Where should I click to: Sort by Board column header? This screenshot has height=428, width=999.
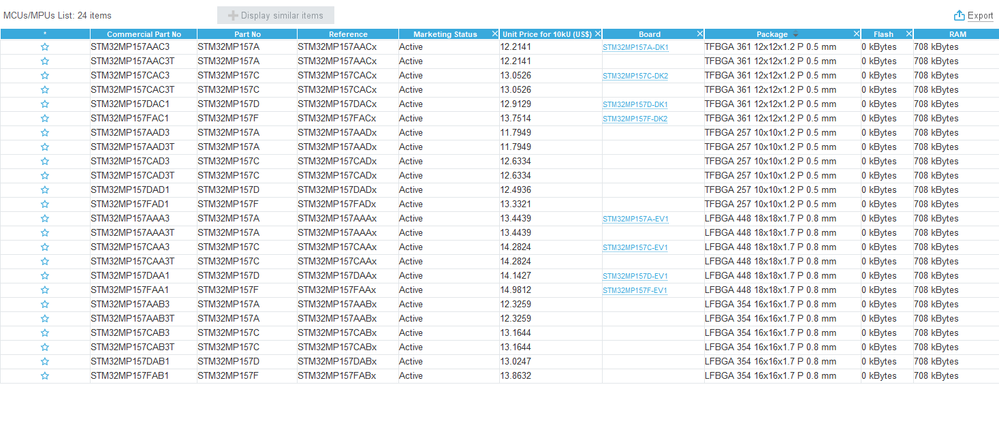pos(649,34)
